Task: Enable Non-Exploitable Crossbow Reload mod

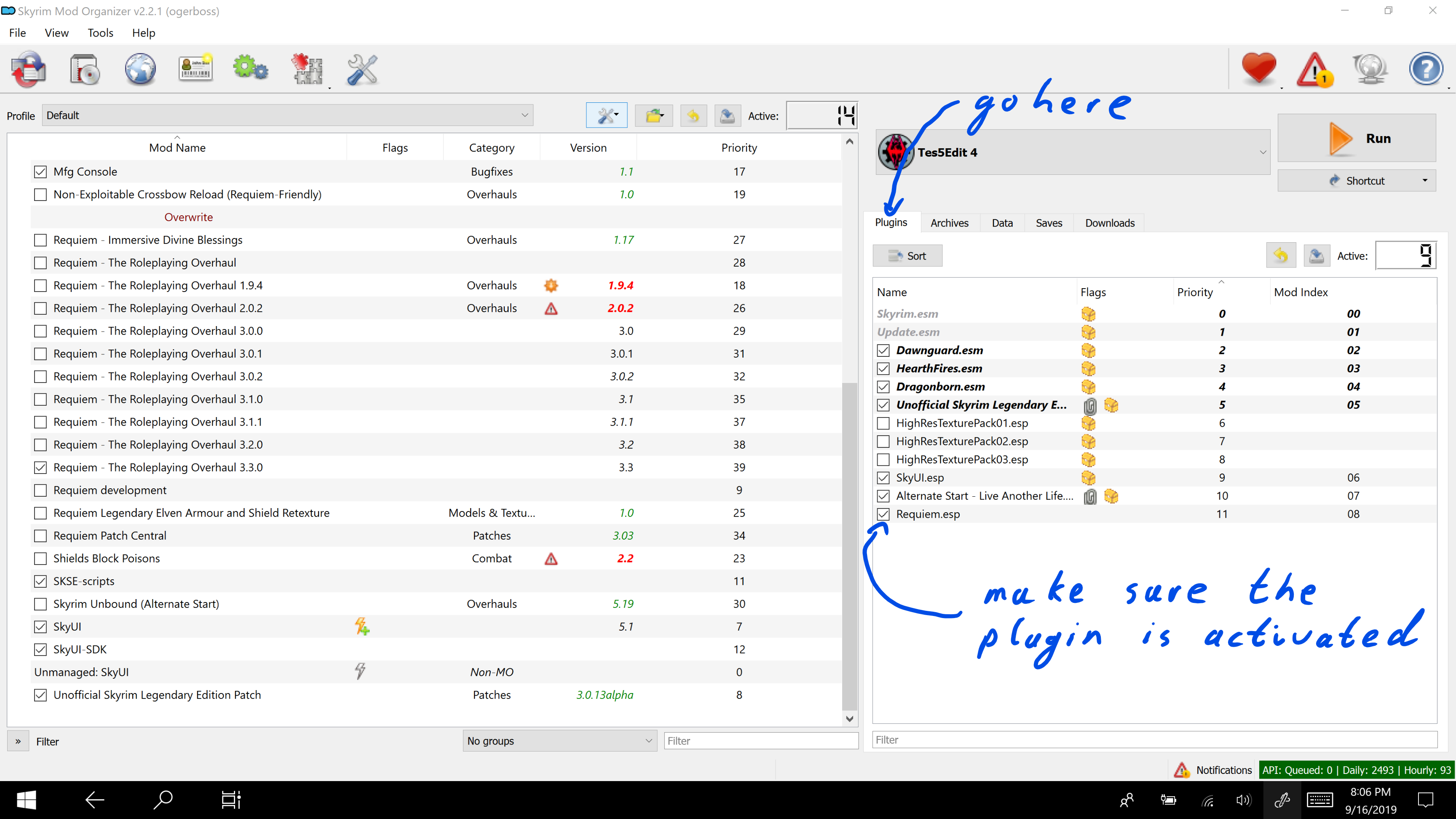Action: [40, 195]
